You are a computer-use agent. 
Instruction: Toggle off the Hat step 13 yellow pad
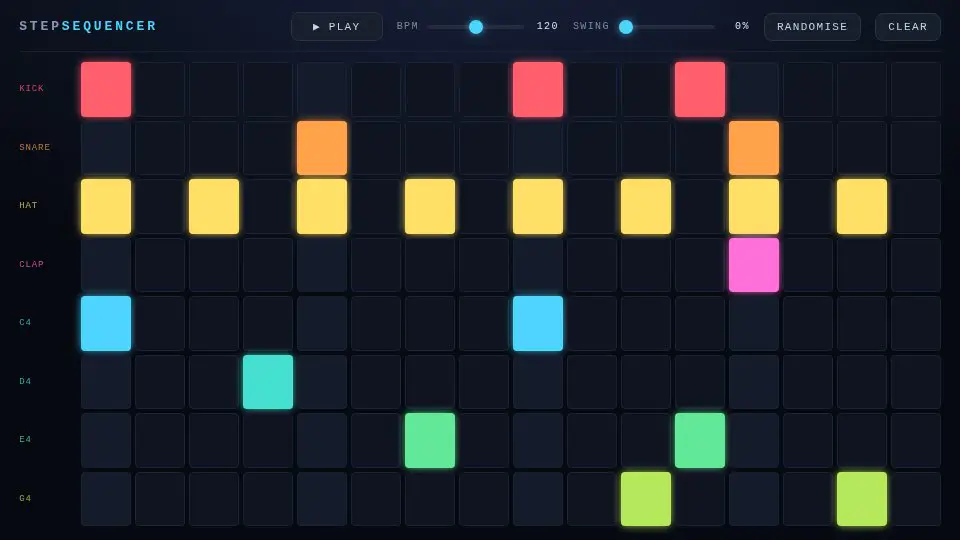tap(754, 206)
